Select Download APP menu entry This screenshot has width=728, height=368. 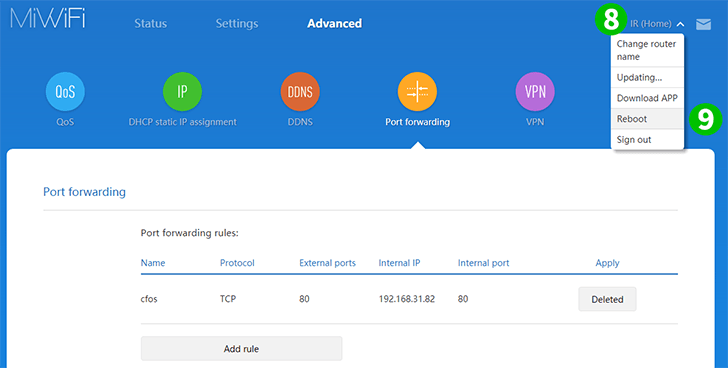[x=647, y=98]
